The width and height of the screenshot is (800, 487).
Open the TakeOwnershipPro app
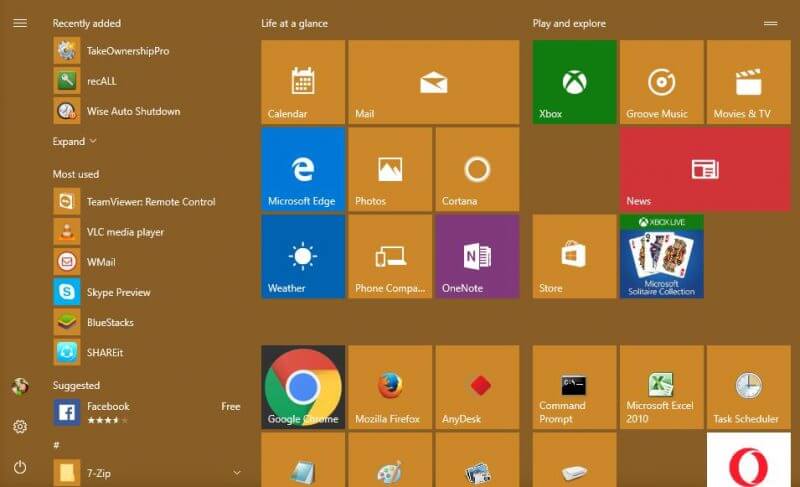(148, 50)
